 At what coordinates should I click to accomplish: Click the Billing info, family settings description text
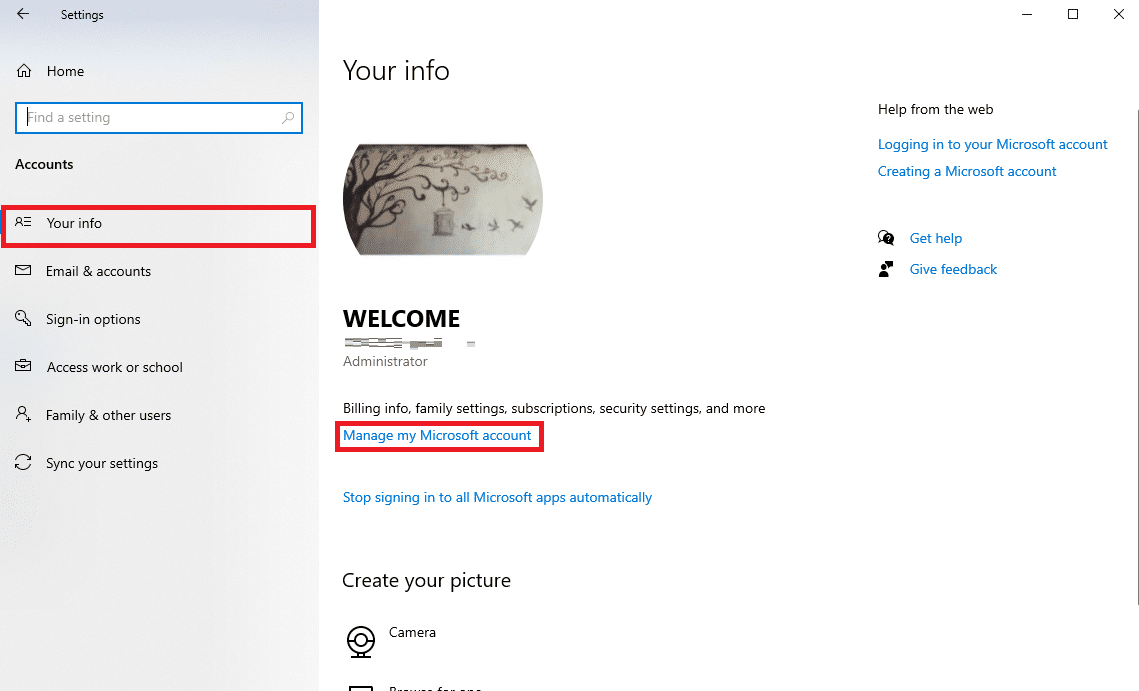tap(554, 408)
